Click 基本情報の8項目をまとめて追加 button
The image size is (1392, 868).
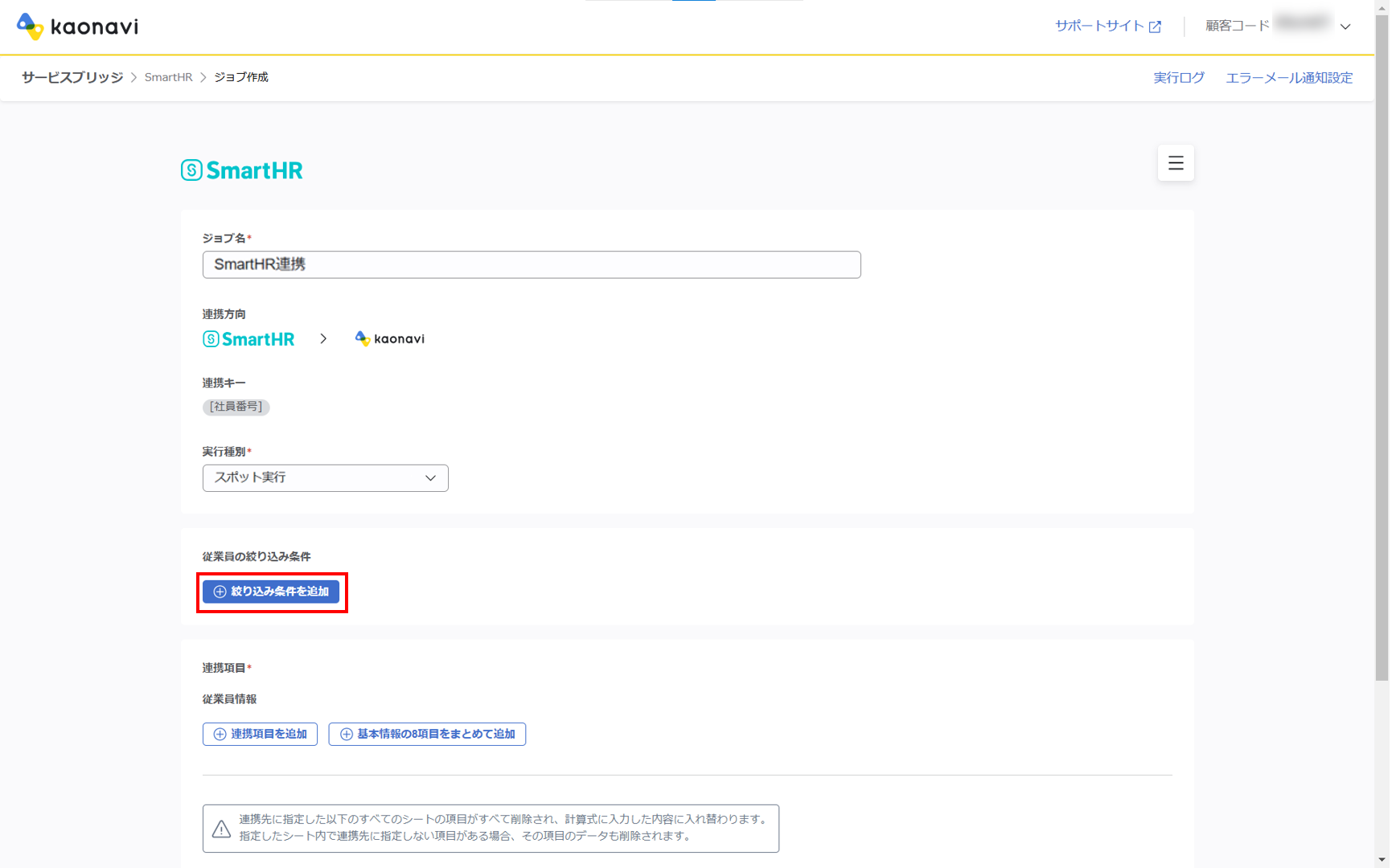click(427, 734)
